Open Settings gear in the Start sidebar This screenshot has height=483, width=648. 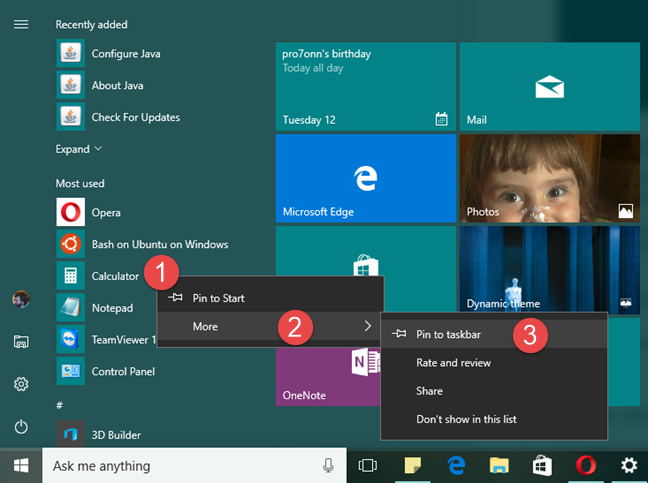[21, 384]
